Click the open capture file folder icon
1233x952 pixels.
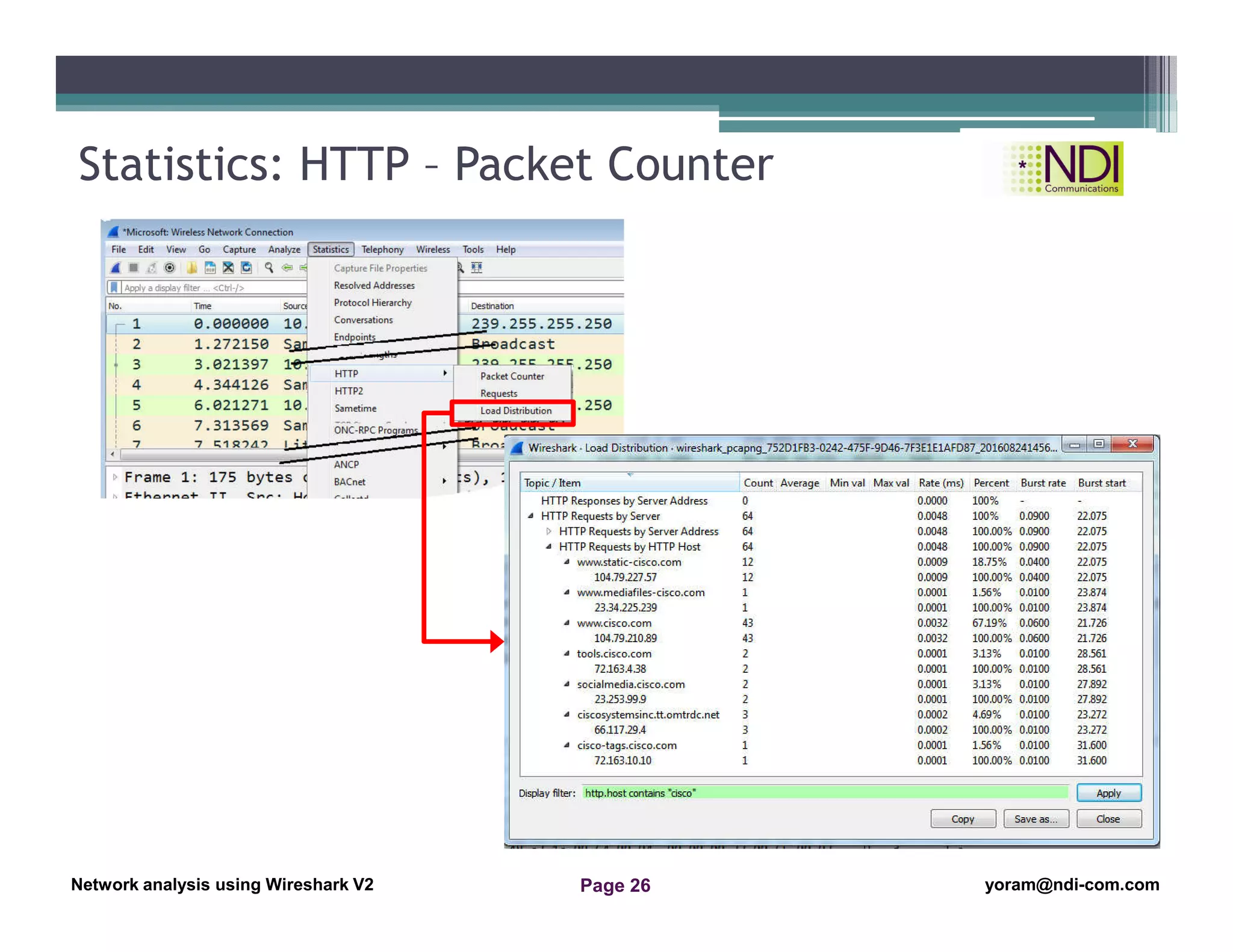[x=191, y=268]
